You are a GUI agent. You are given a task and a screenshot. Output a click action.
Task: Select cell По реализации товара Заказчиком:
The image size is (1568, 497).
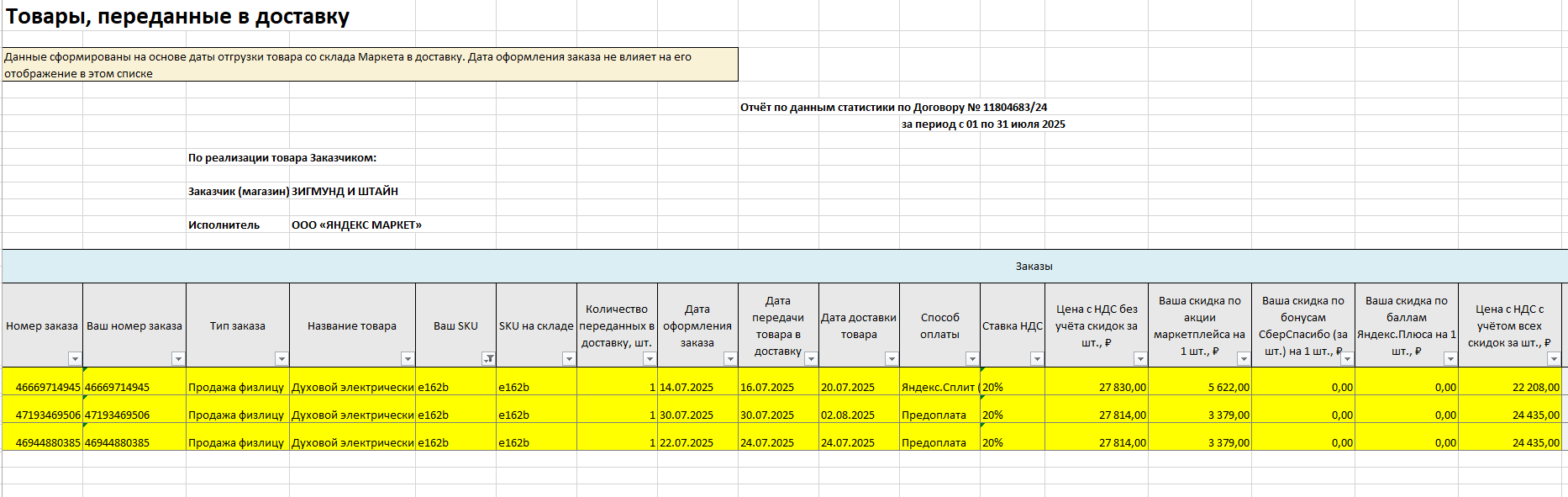(282, 157)
